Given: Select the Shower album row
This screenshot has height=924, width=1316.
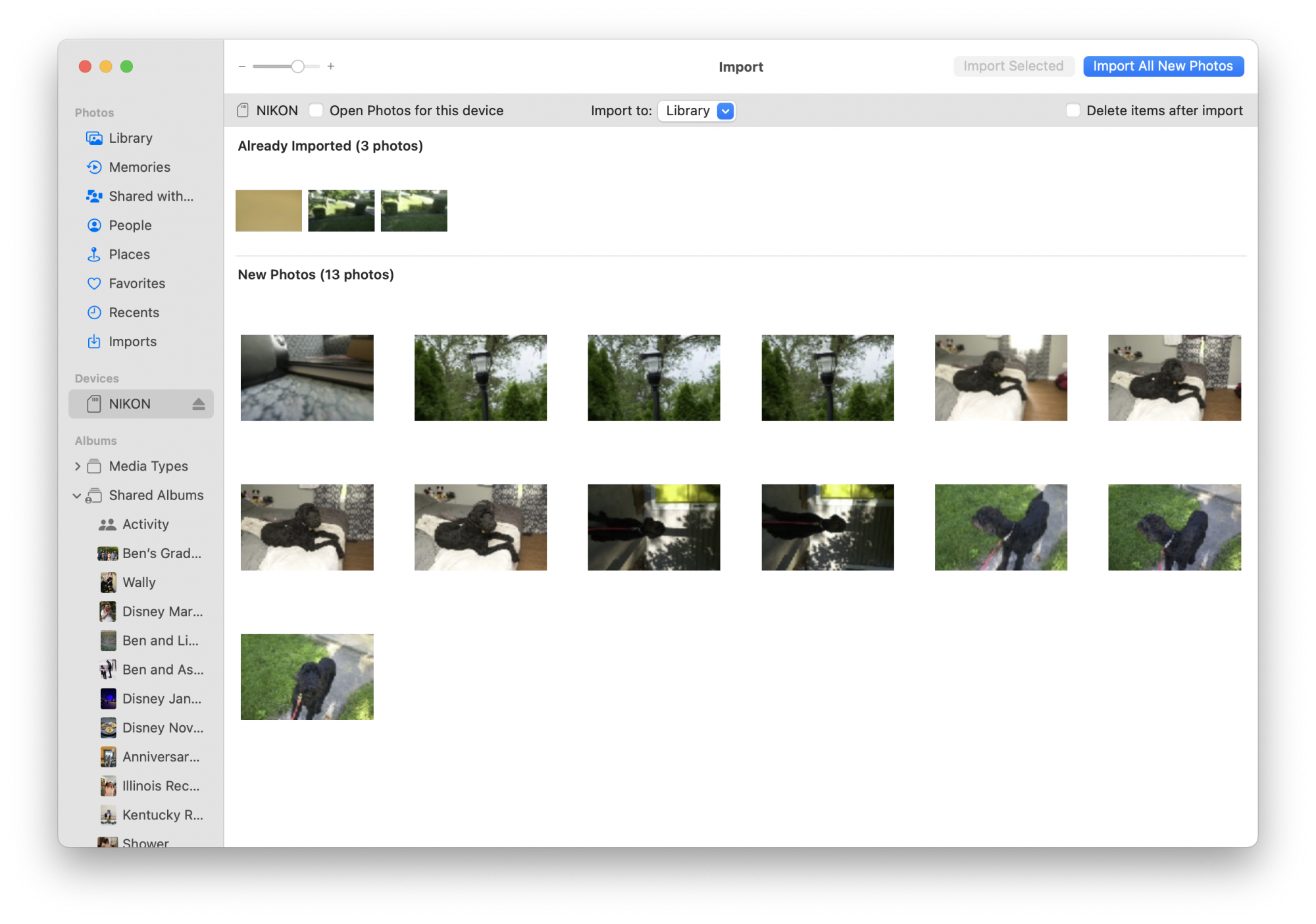Looking at the screenshot, I should click(x=141, y=842).
